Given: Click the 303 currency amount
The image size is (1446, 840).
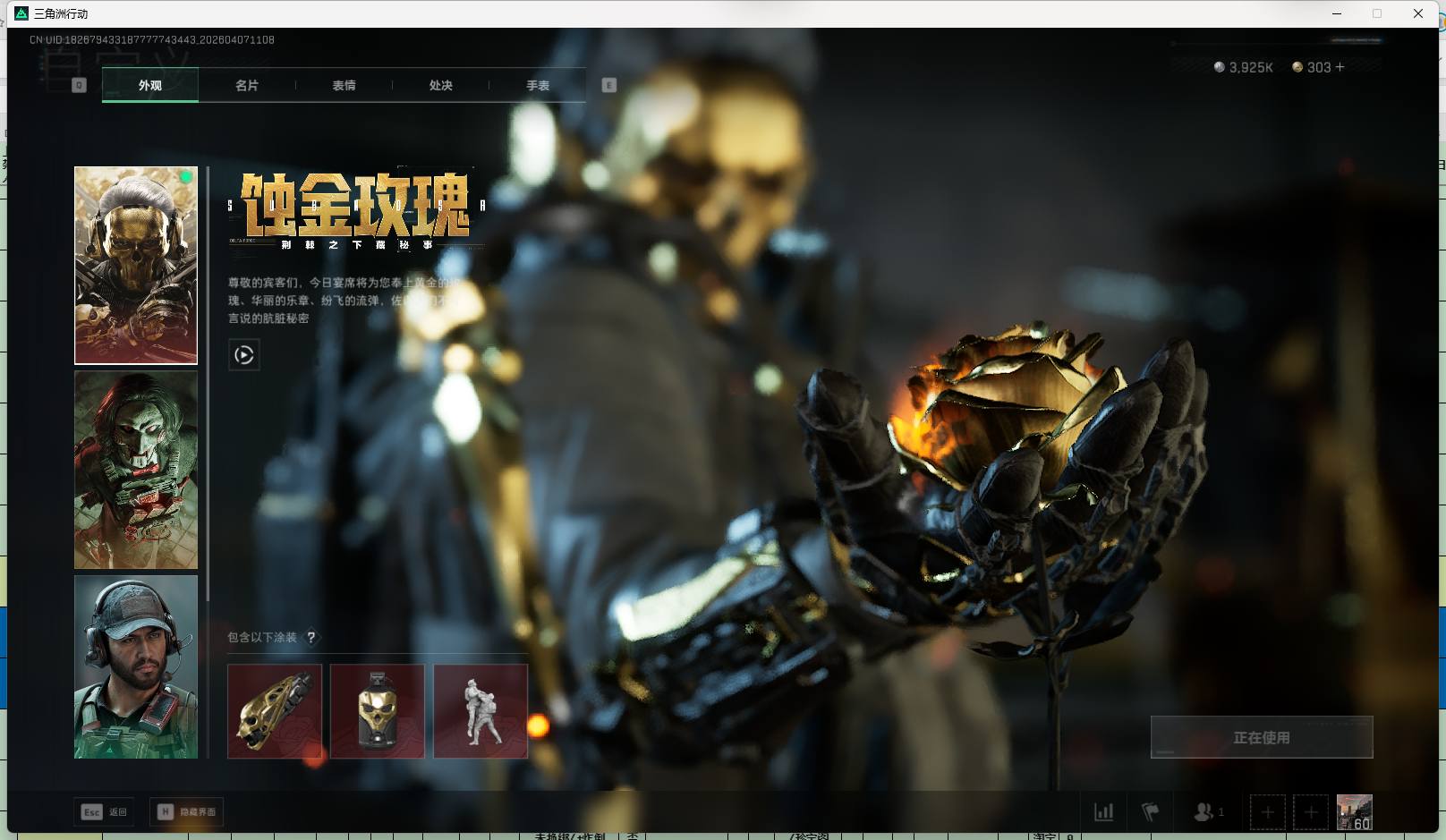Looking at the screenshot, I should (x=1319, y=67).
